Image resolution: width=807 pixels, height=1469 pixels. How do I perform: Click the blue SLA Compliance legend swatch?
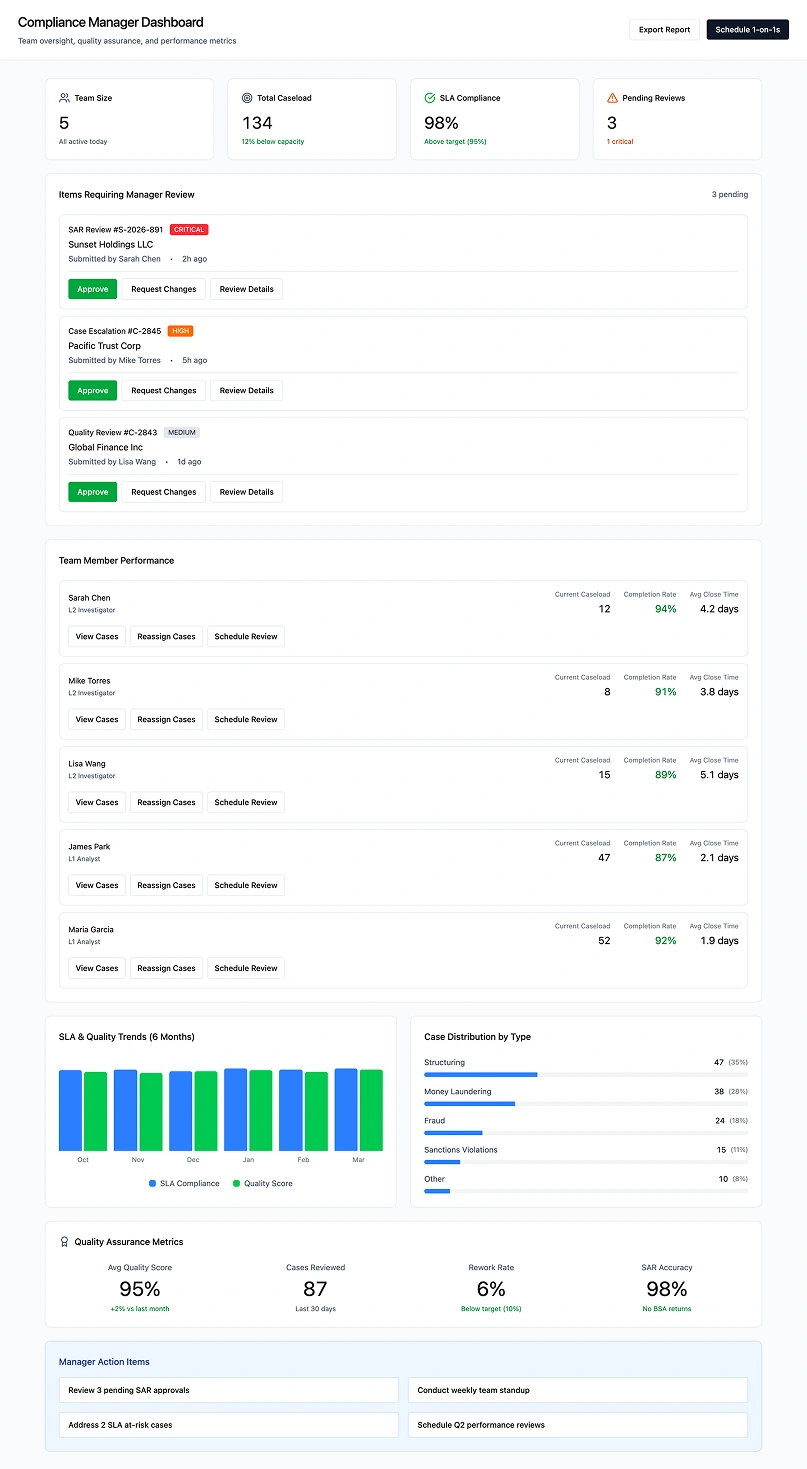[152, 1183]
